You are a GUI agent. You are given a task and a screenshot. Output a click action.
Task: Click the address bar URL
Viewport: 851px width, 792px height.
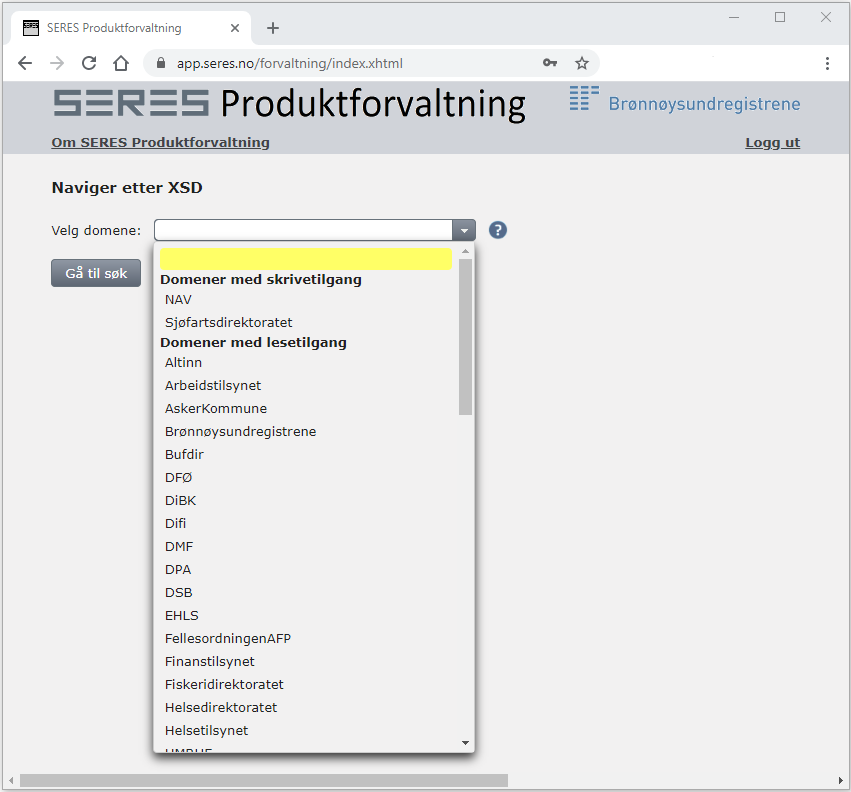[290, 64]
